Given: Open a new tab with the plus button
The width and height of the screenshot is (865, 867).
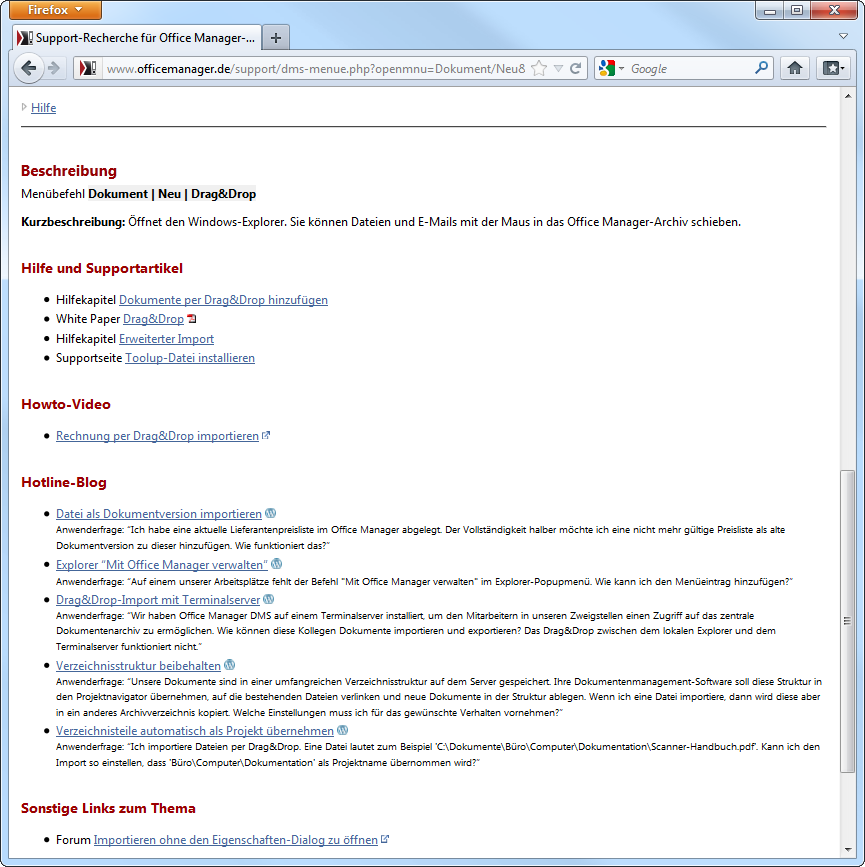Looking at the screenshot, I should [275, 38].
